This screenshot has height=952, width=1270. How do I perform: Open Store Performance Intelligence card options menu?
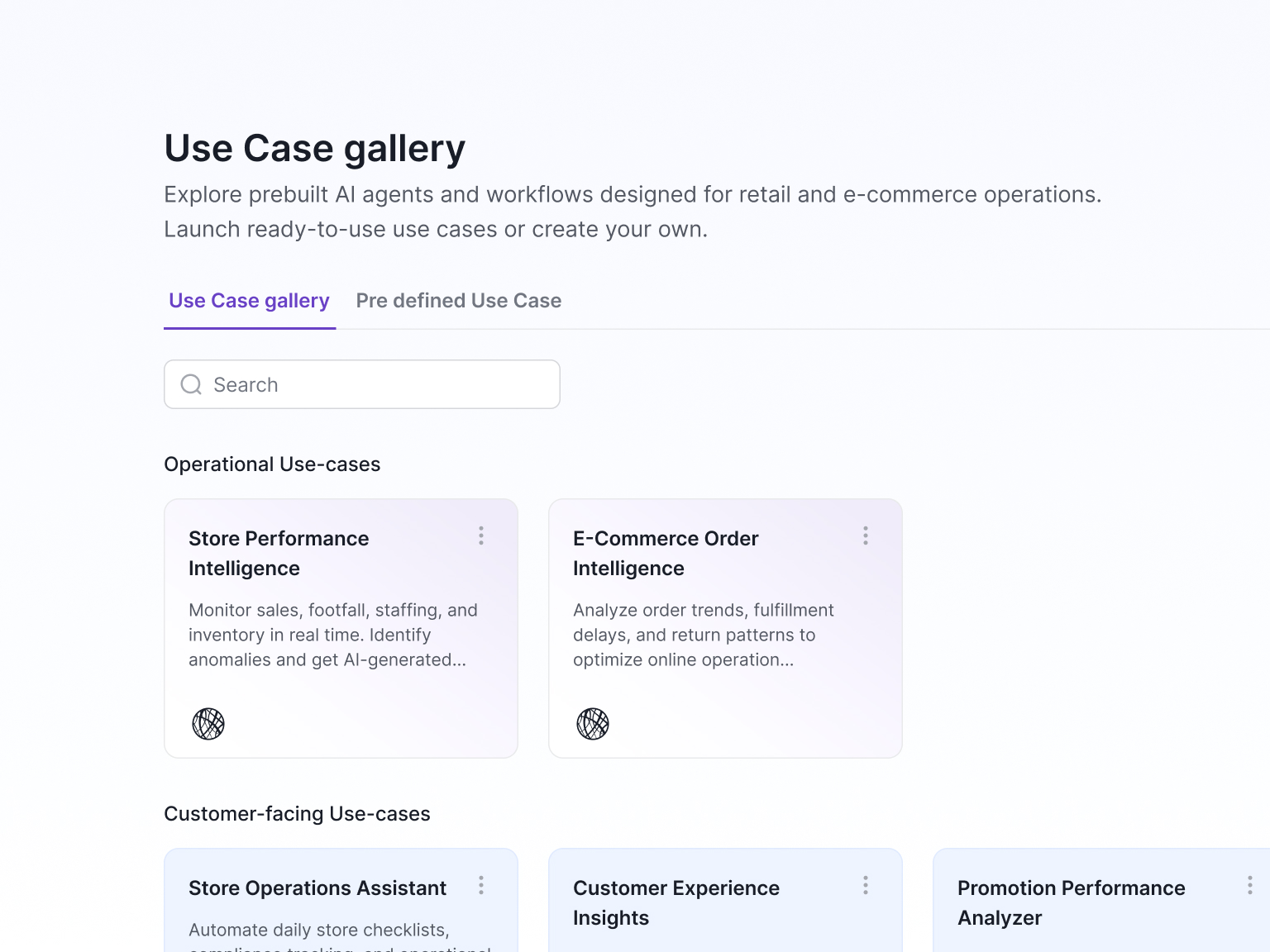[481, 535]
